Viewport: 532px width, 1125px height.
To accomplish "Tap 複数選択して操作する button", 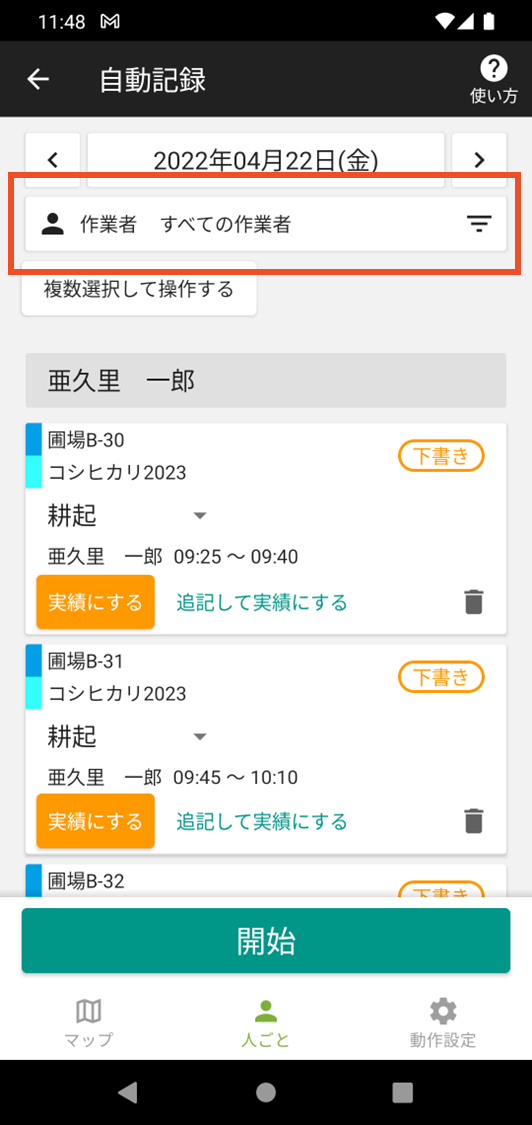I will click(139, 289).
